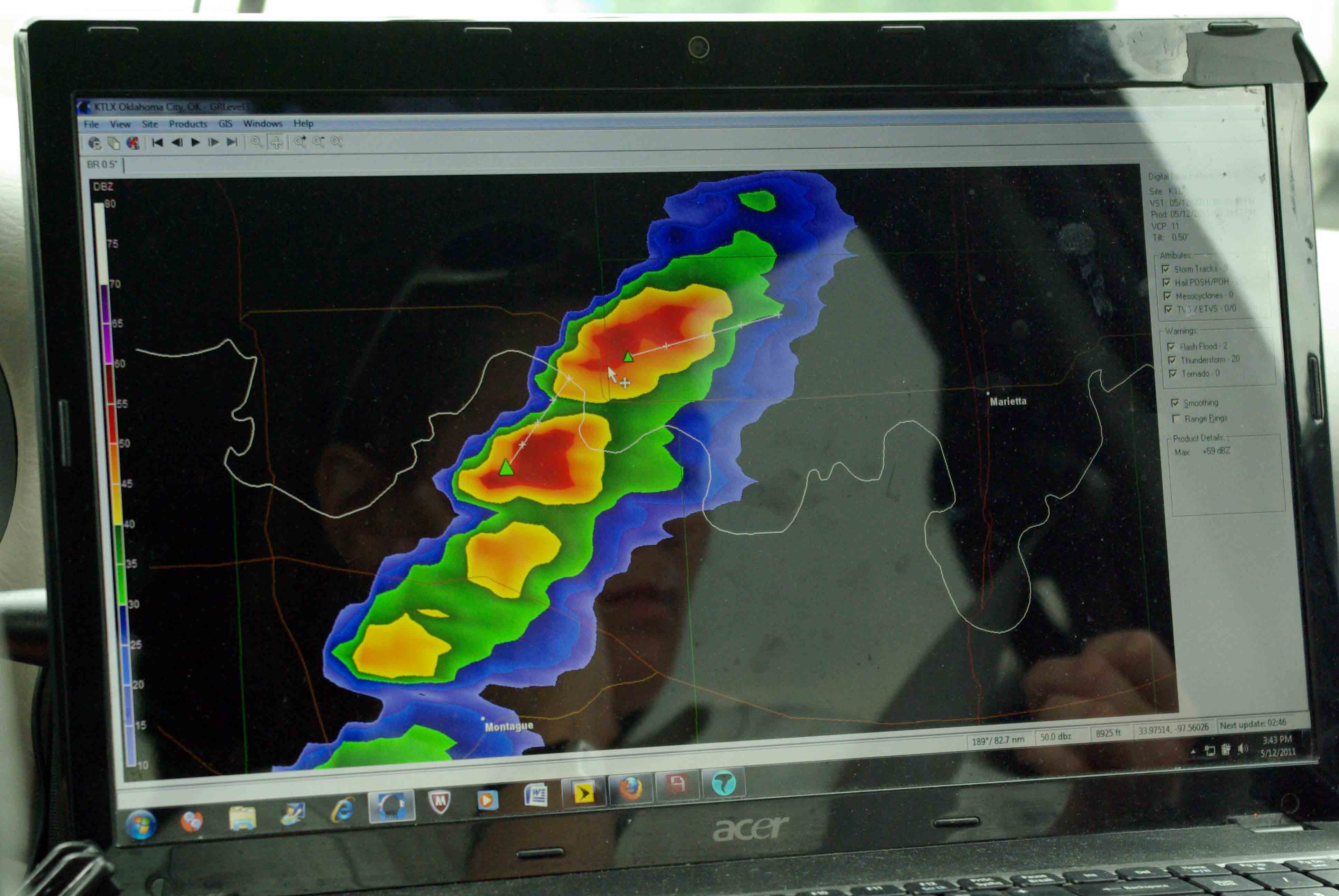Click the Windows Start orb
The image size is (1339, 896).
(141, 824)
